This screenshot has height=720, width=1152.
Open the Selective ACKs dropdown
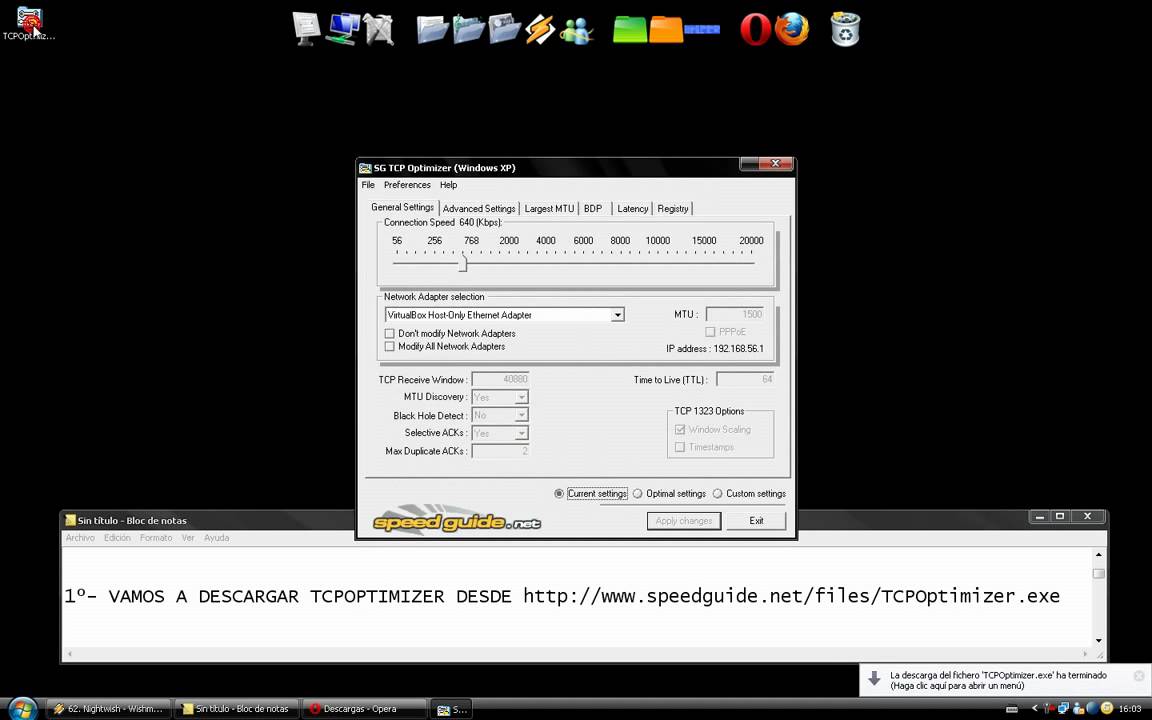tap(521, 433)
